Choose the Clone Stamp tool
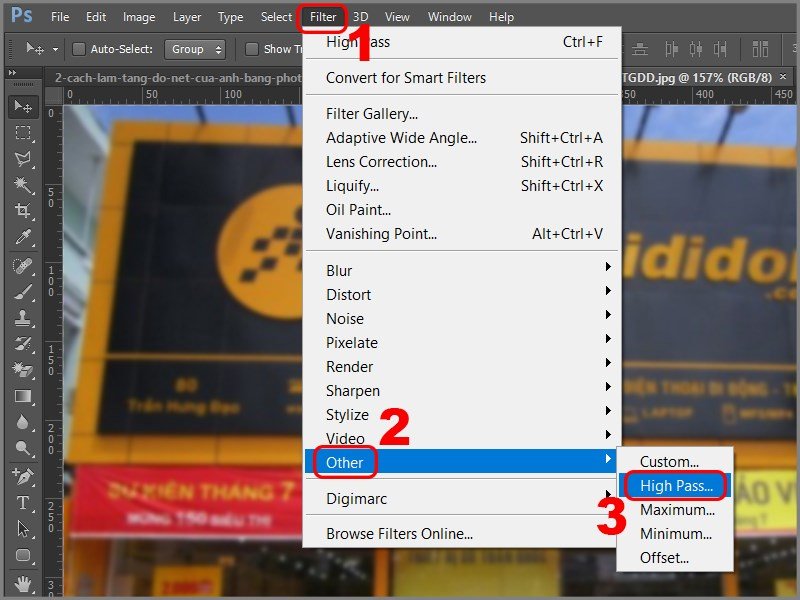The width and height of the screenshot is (800, 600). (x=23, y=318)
